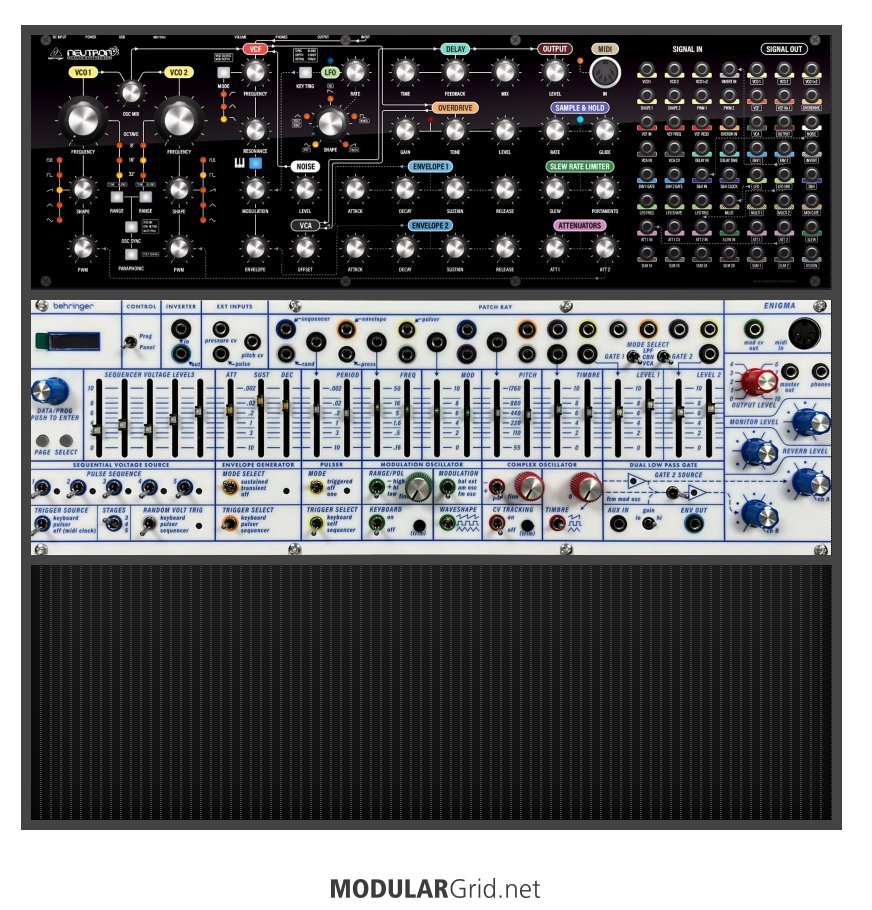Flip the Stages 3/4/5 switch

pos(112,523)
